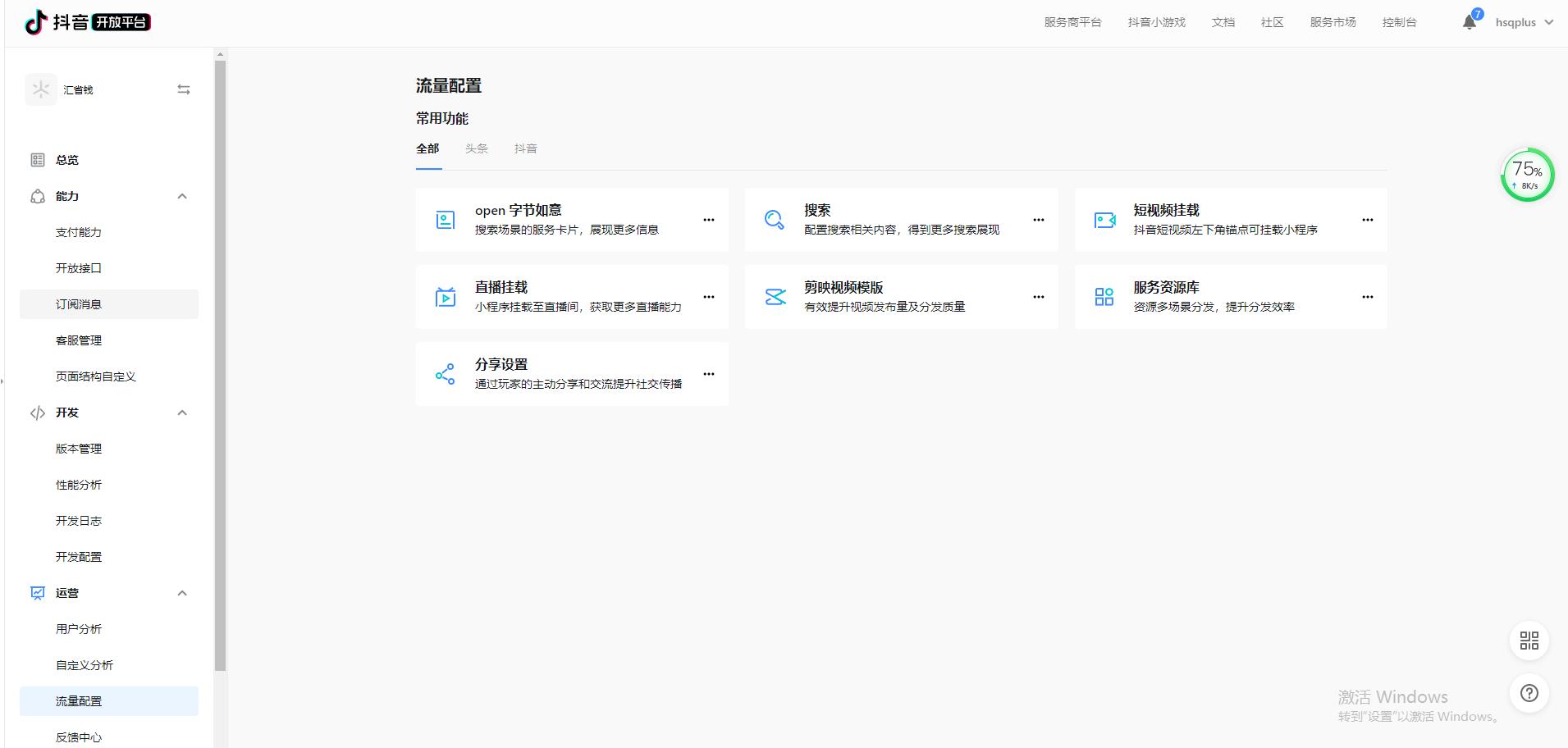Viewport: 1568px width, 748px height.
Task: Collapse the 开发 sidebar section
Action: coord(182,413)
